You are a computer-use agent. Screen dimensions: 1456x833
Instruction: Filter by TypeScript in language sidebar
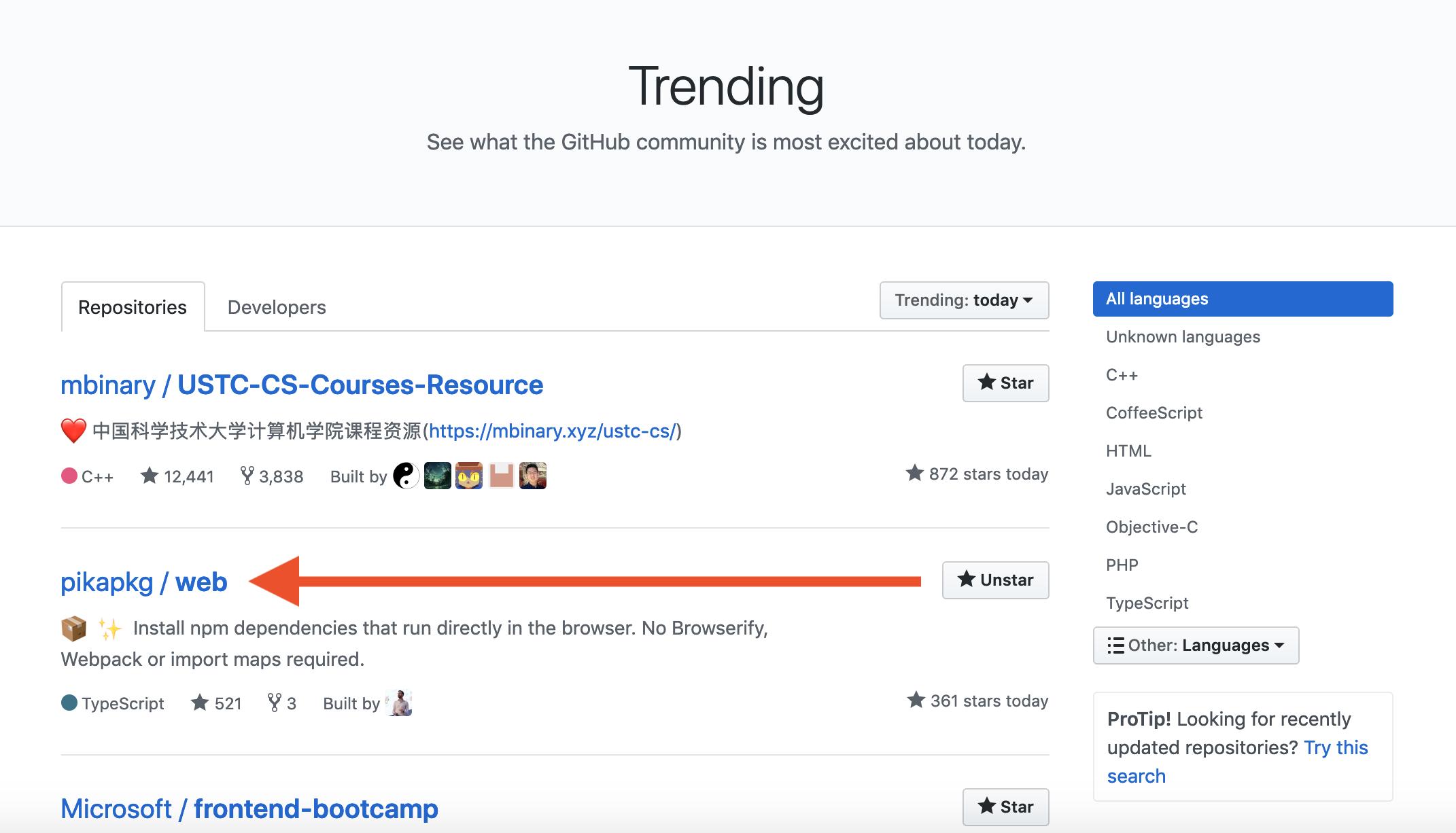[1147, 603]
